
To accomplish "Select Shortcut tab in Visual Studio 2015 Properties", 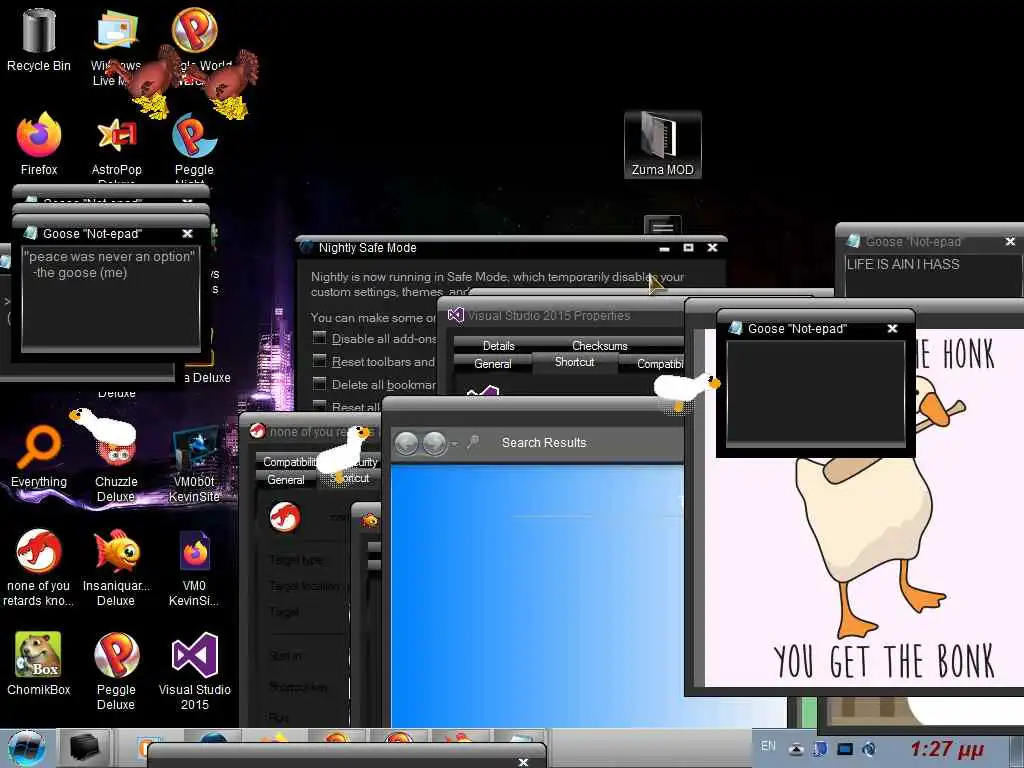I will point(575,362).
